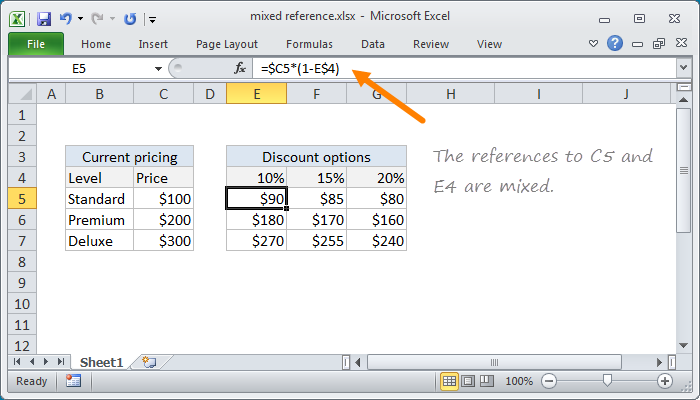Switch to Page Break Preview view

tap(489, 381)
